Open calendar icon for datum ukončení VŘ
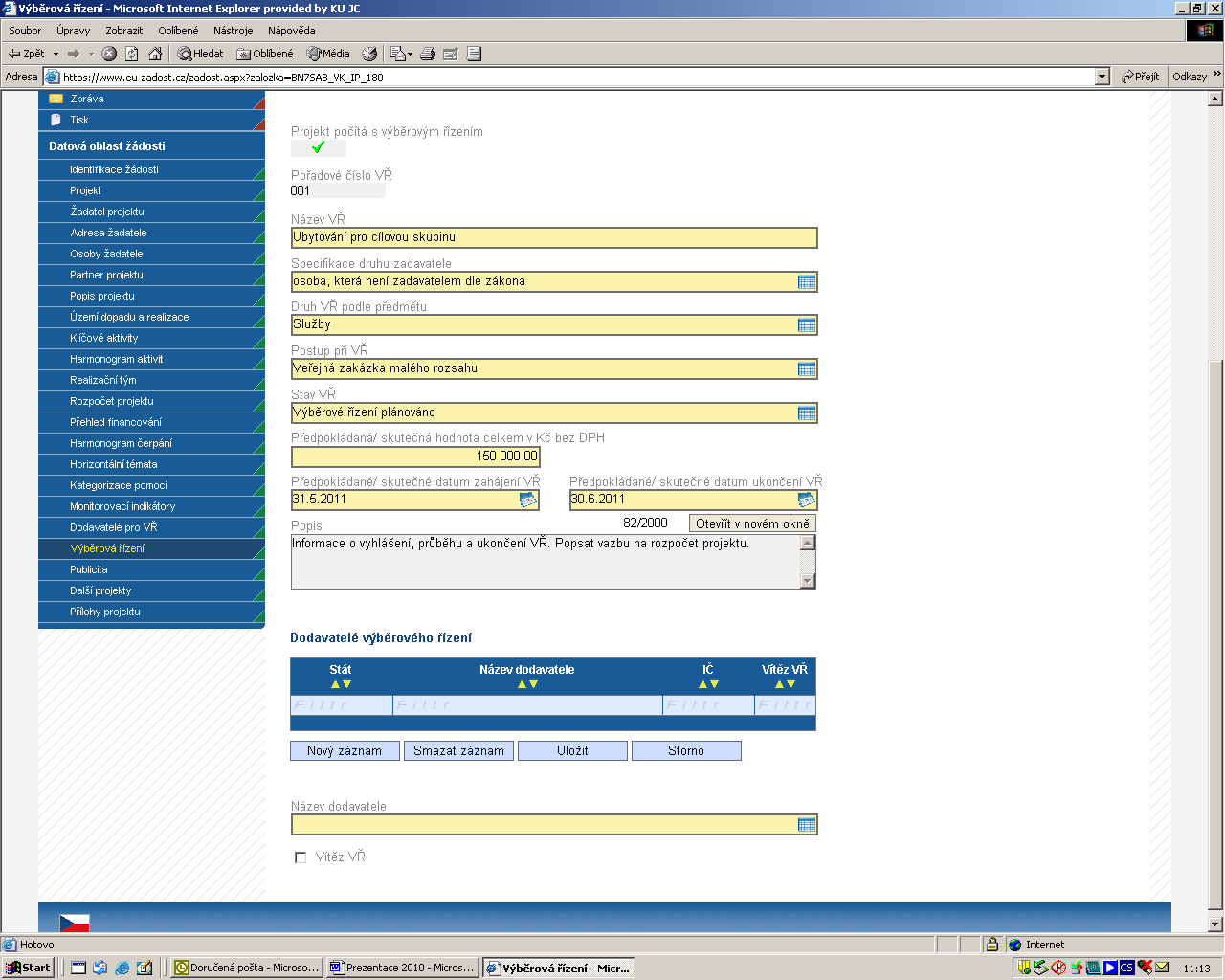 [x=806, y=499]
